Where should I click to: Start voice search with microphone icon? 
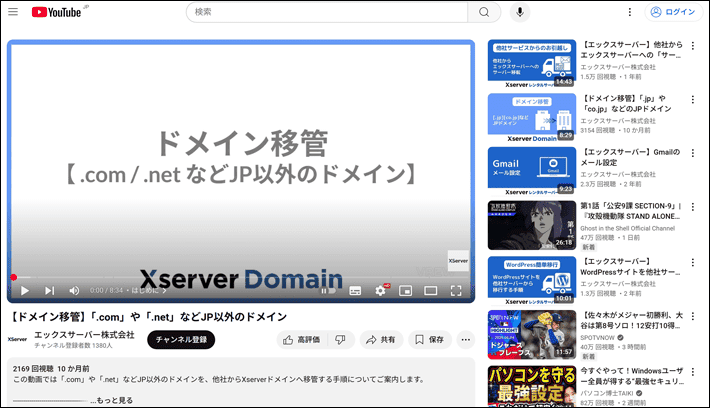coord(520,12)
